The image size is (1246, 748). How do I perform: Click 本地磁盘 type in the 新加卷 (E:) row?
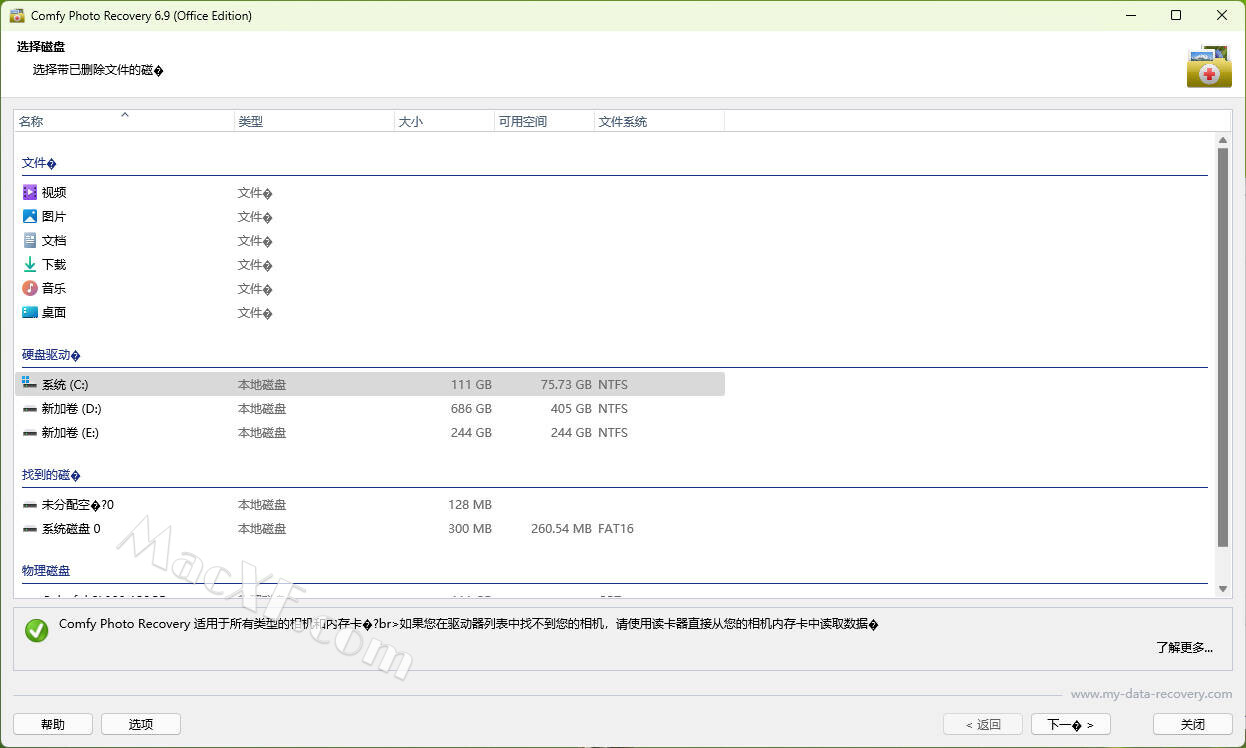[262, 432]
